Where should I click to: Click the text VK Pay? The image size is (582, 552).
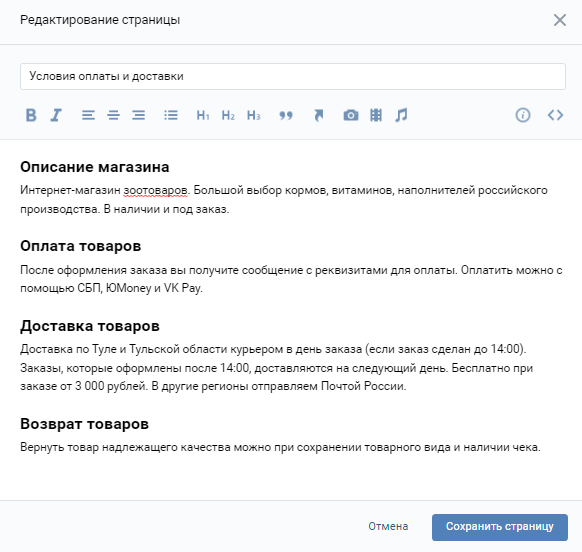pos(182,288)
